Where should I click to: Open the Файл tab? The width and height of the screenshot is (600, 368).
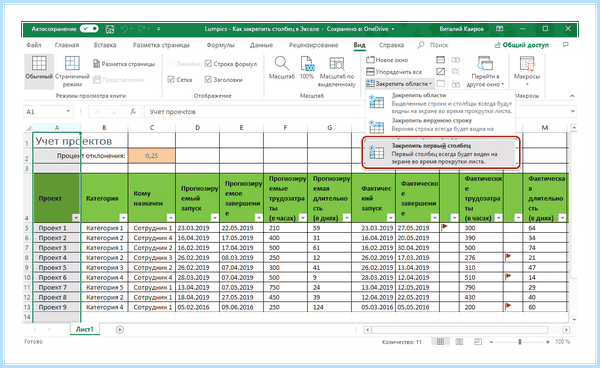tap(34, 45)
